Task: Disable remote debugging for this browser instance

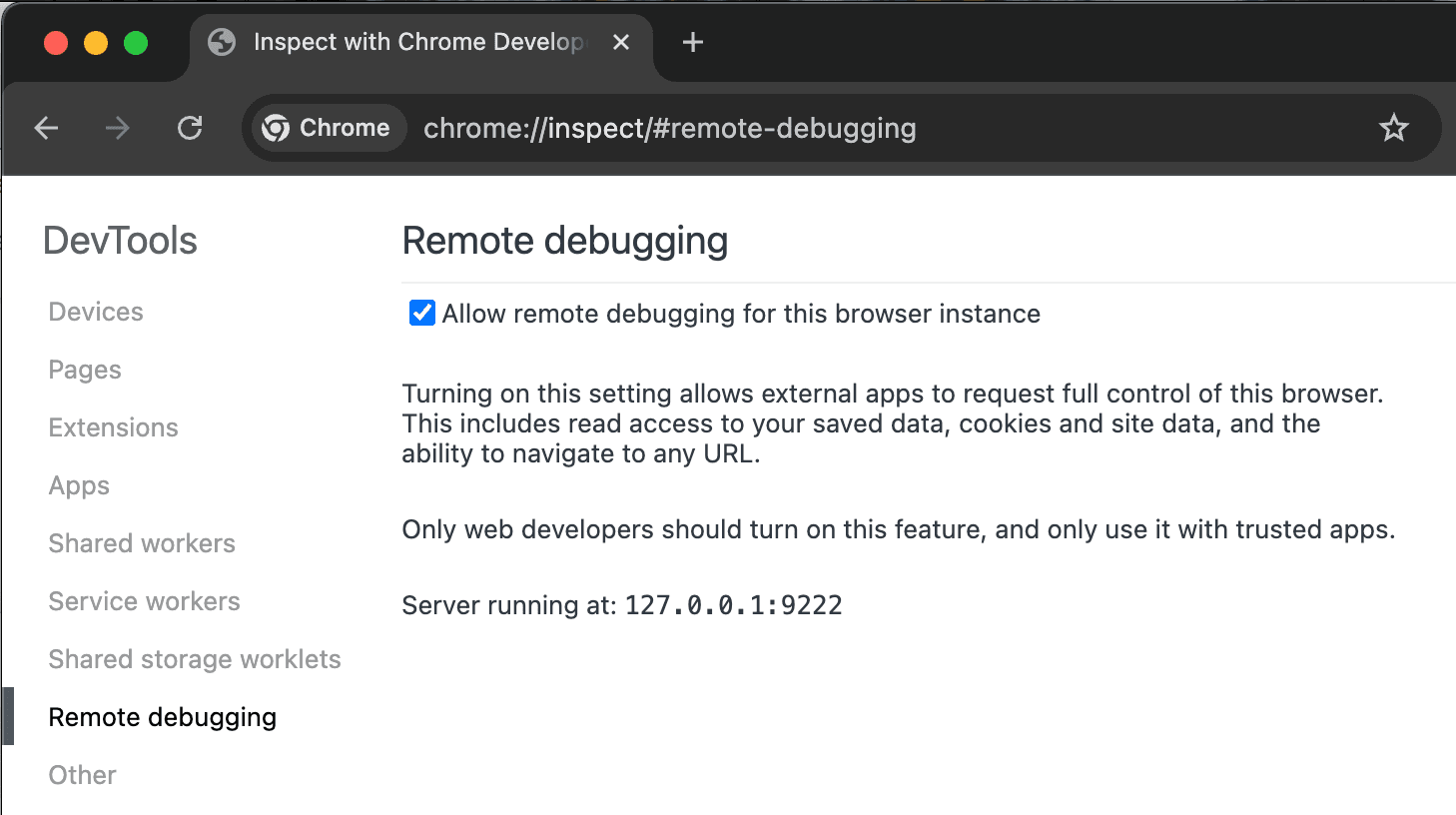Action: point(421,313)
